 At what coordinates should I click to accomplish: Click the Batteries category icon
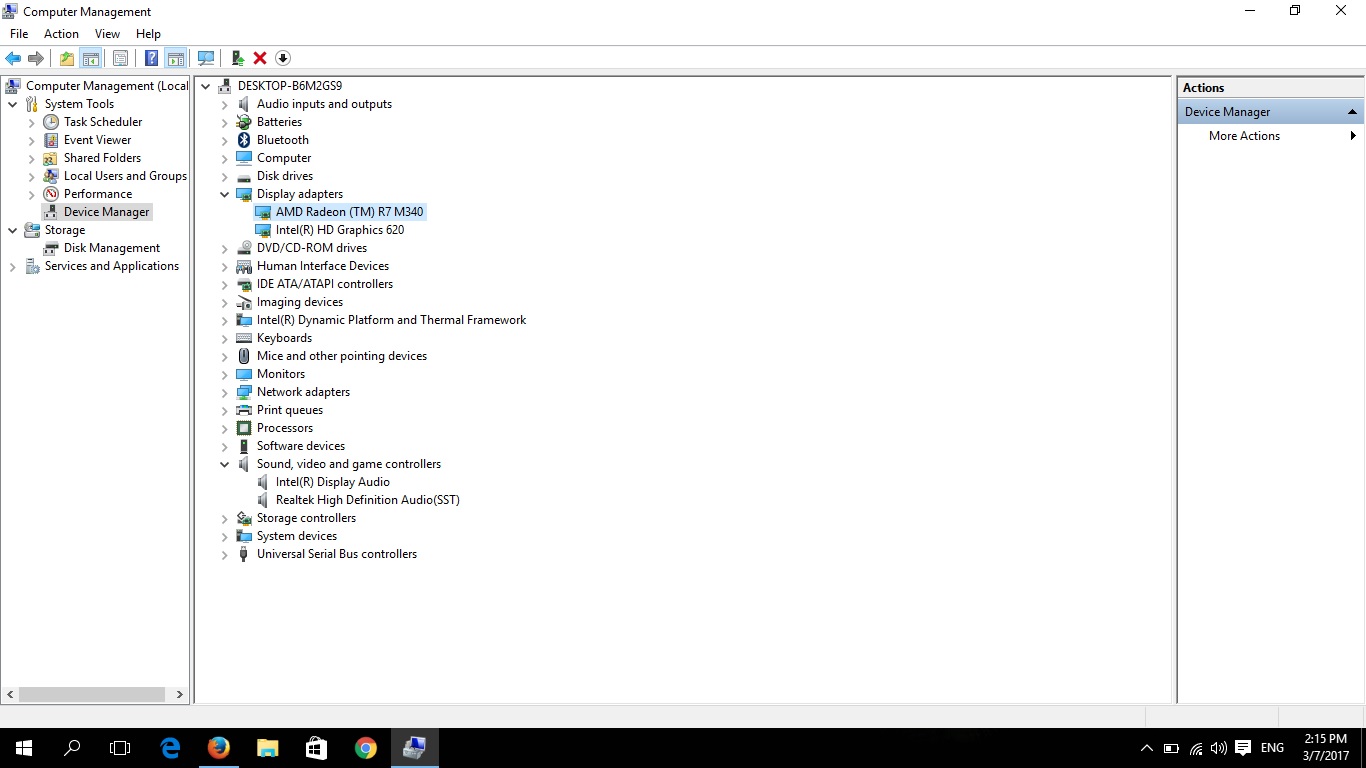coord(244,122)
